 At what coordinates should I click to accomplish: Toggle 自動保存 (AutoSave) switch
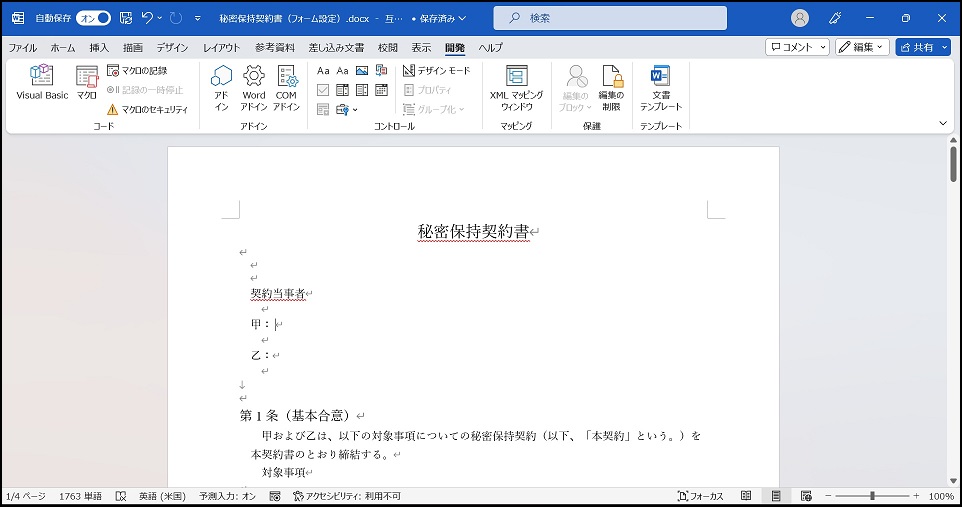tap(93, 18)
